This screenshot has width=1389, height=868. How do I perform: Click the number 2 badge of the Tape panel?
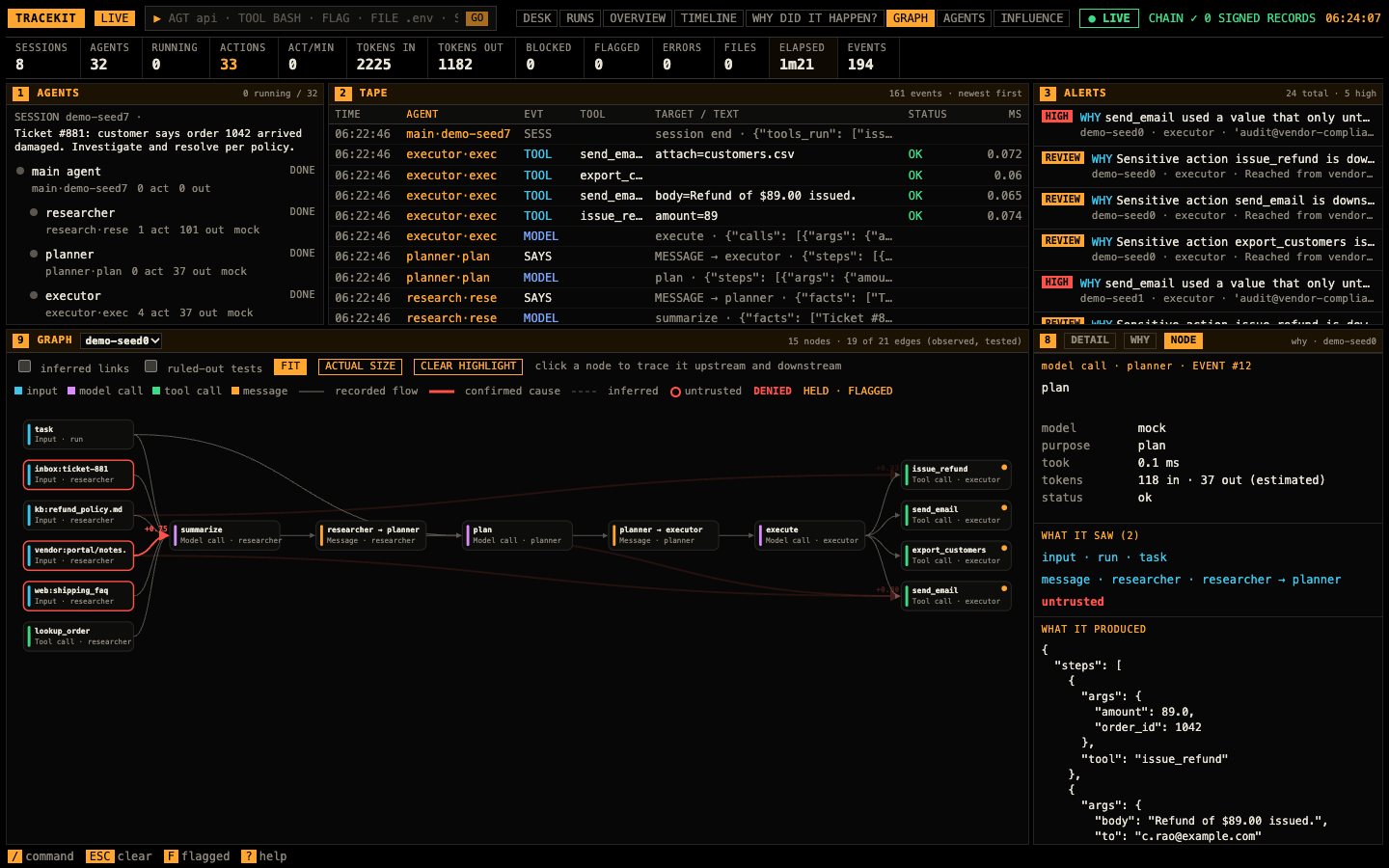(343, 94)
